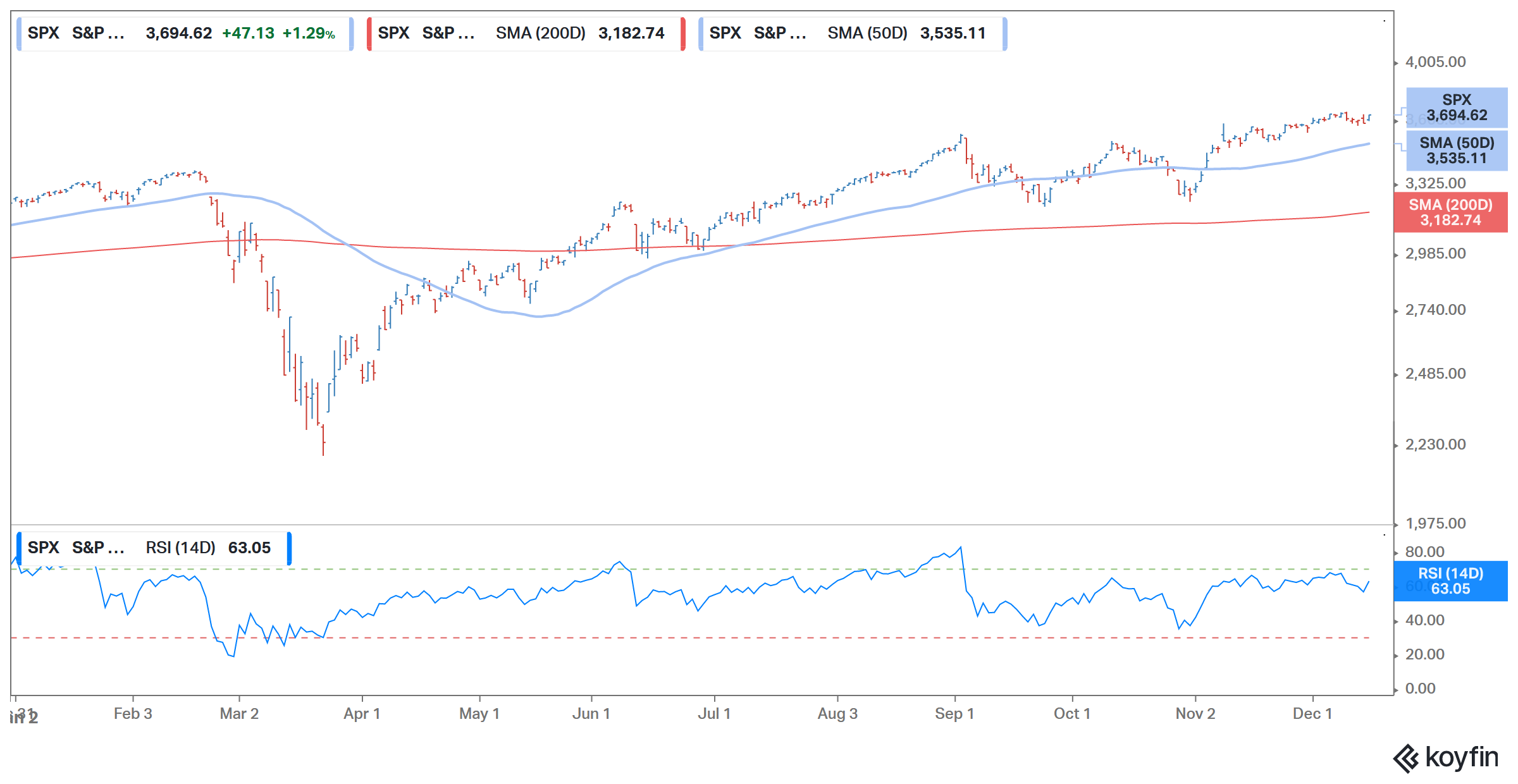
Task: Click the SMA (200D) 3,182.74 axis tag
Action: point(1450,212)
